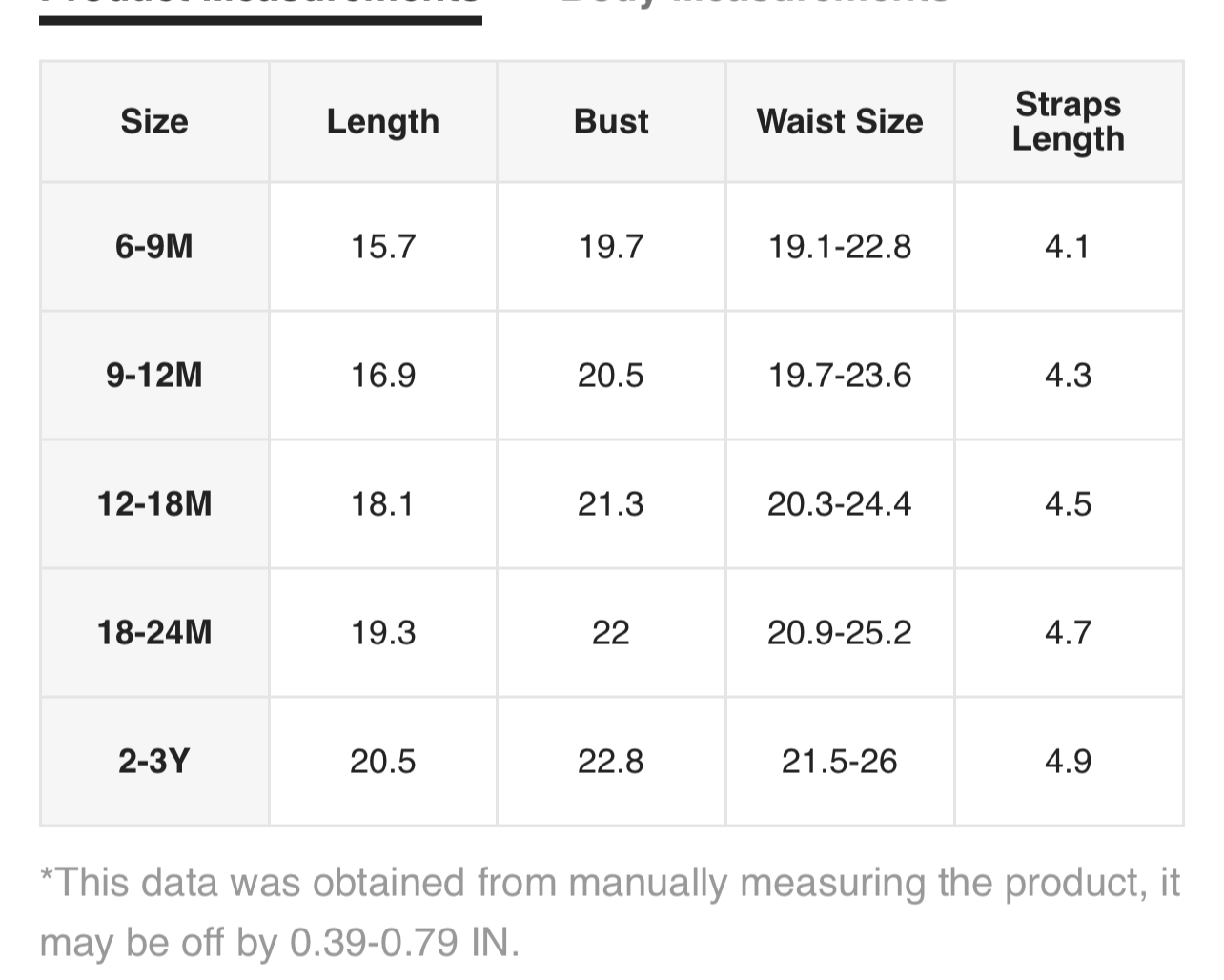
Task: Select the 16.9 length cell
Action: click(383, 376)
